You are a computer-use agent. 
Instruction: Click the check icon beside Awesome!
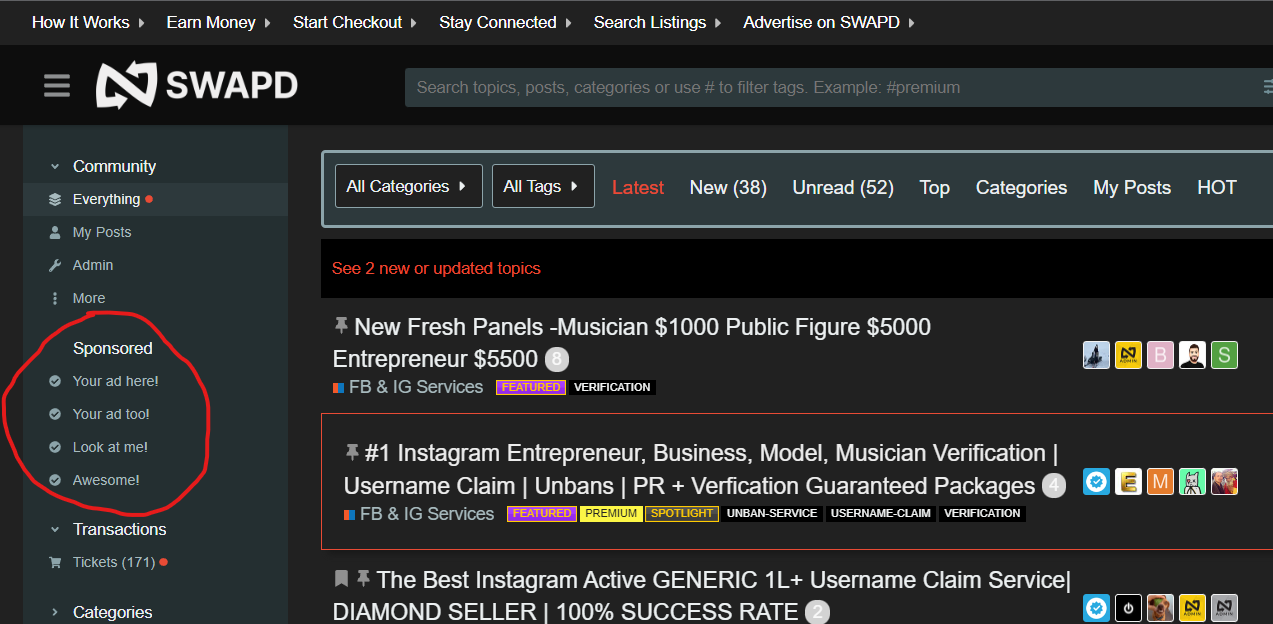[x=55, y=480]
